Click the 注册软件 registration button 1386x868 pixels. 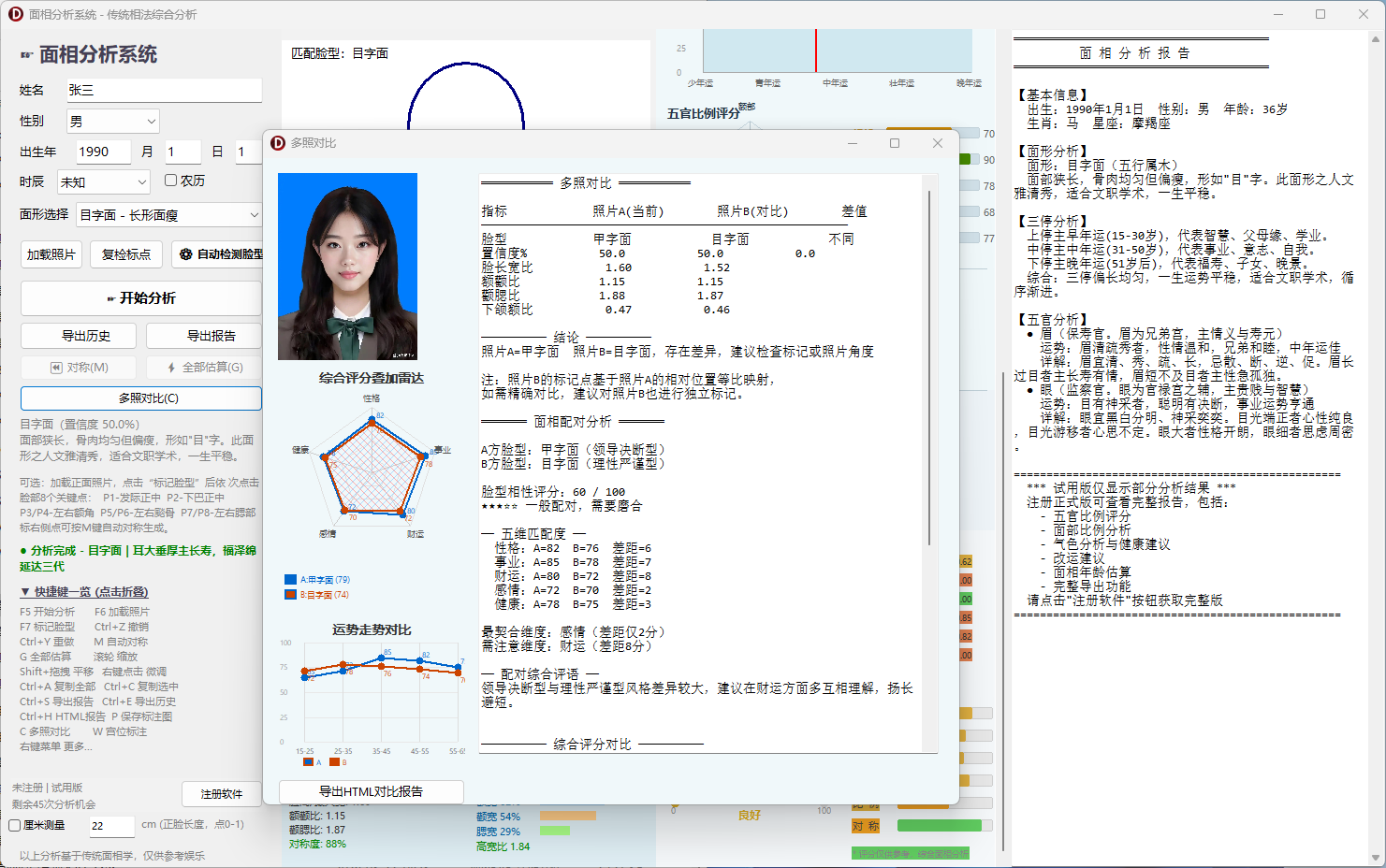coord(221,795)
